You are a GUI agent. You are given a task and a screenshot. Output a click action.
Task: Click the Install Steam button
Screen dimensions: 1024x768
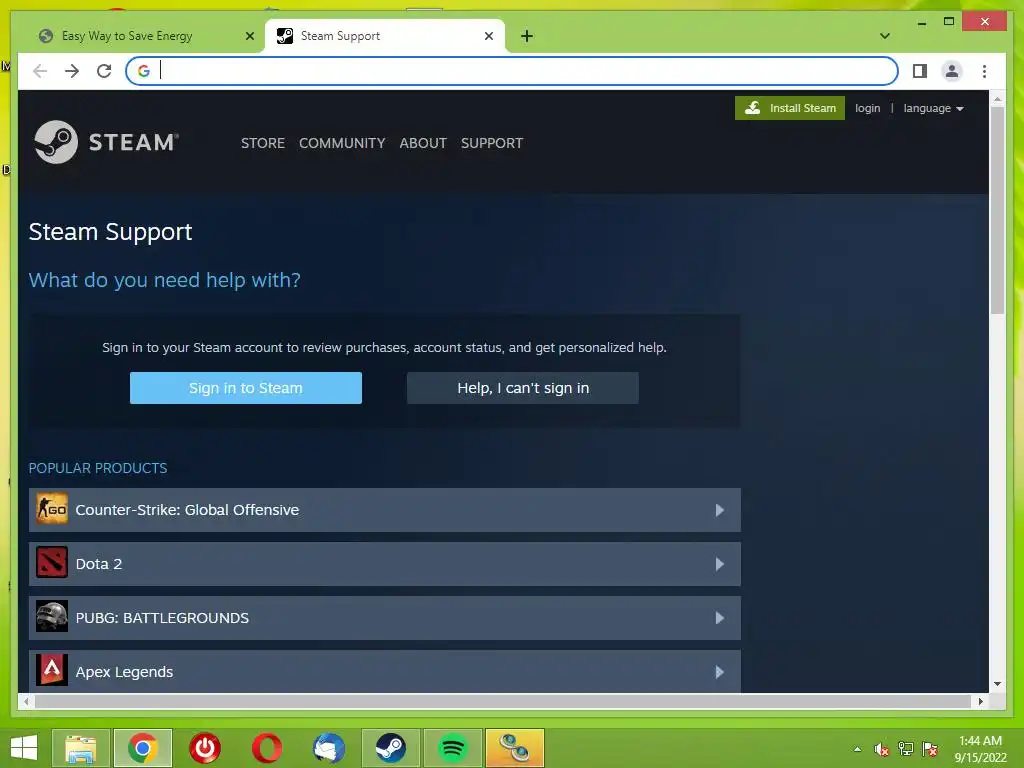[790, 108]
